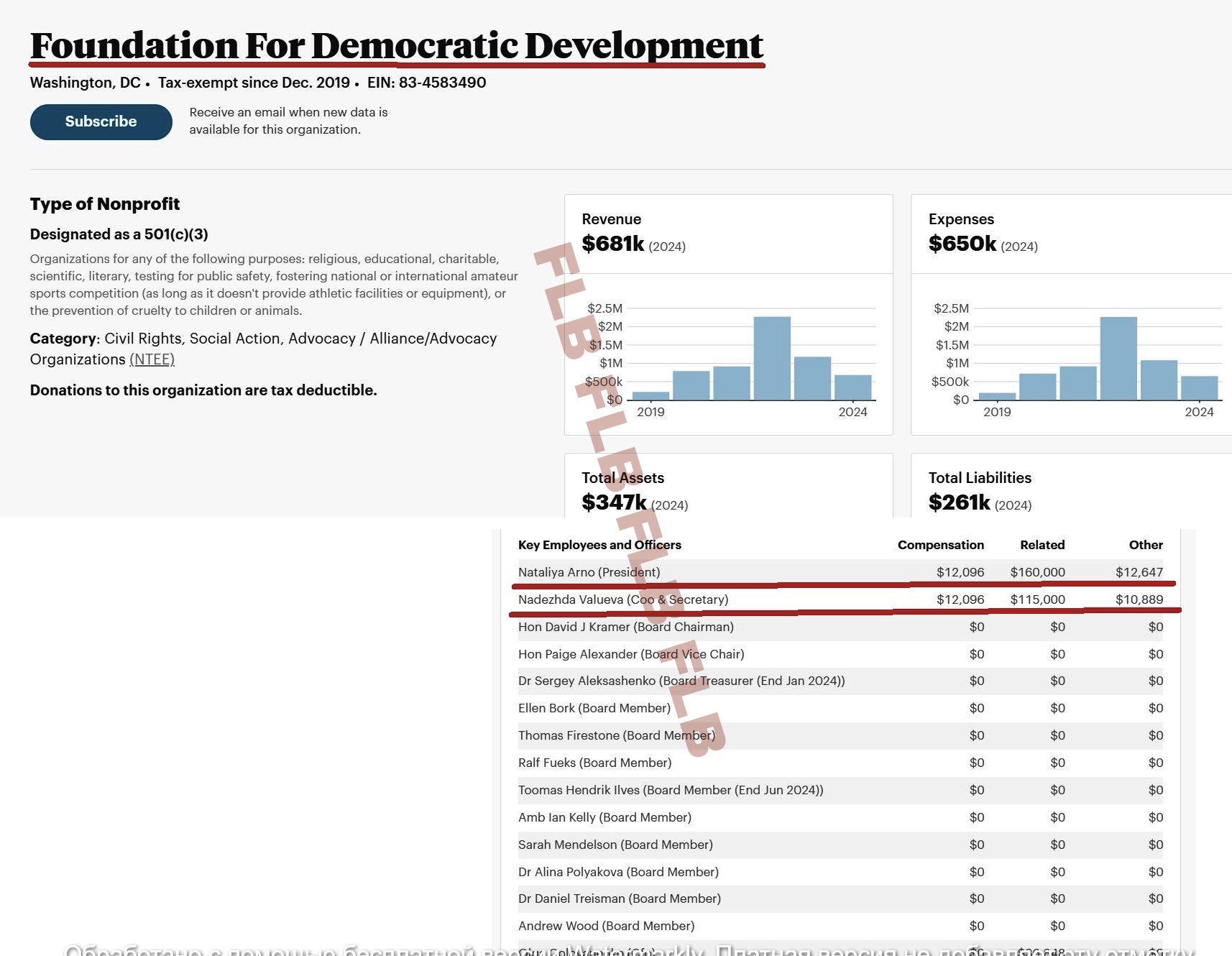This screenshot has width=1232, height=956.
Task: Click the Other column header
Action: tap(1145, 545)
